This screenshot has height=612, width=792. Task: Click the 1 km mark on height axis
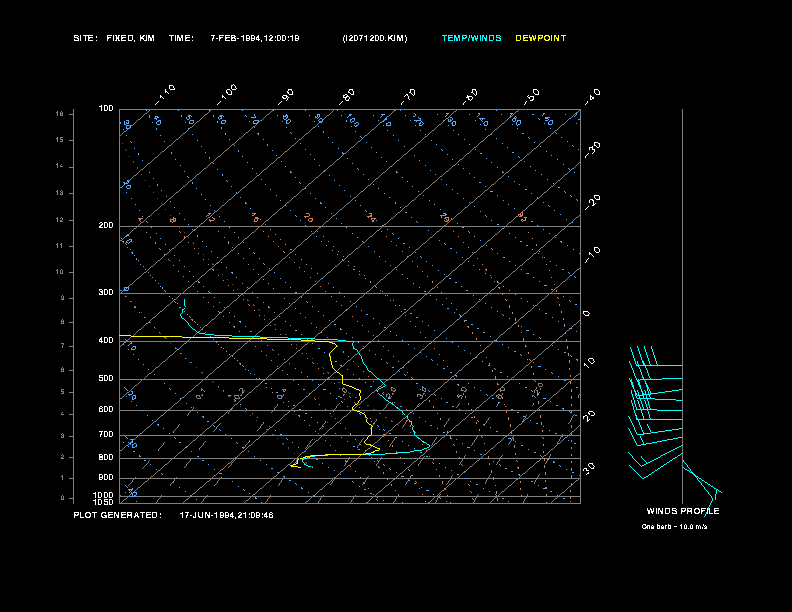pyautogui.click(x=63, y=478)
